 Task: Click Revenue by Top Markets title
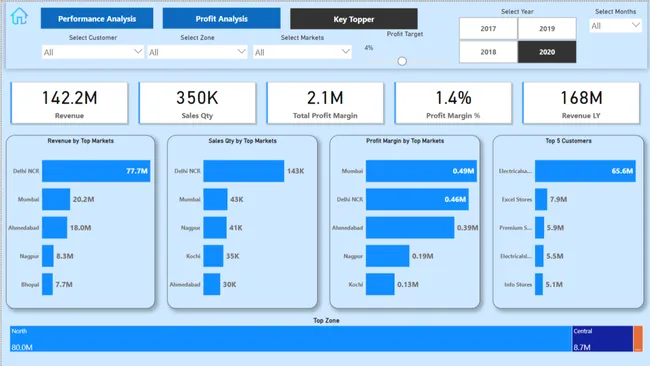80,141
